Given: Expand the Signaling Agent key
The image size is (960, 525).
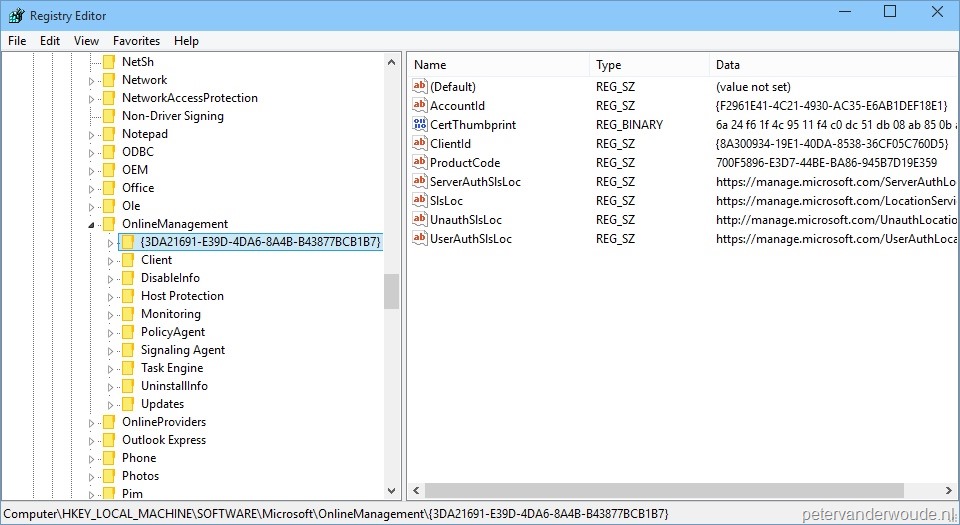Looking at the screenshot, I should click(110, 351).
